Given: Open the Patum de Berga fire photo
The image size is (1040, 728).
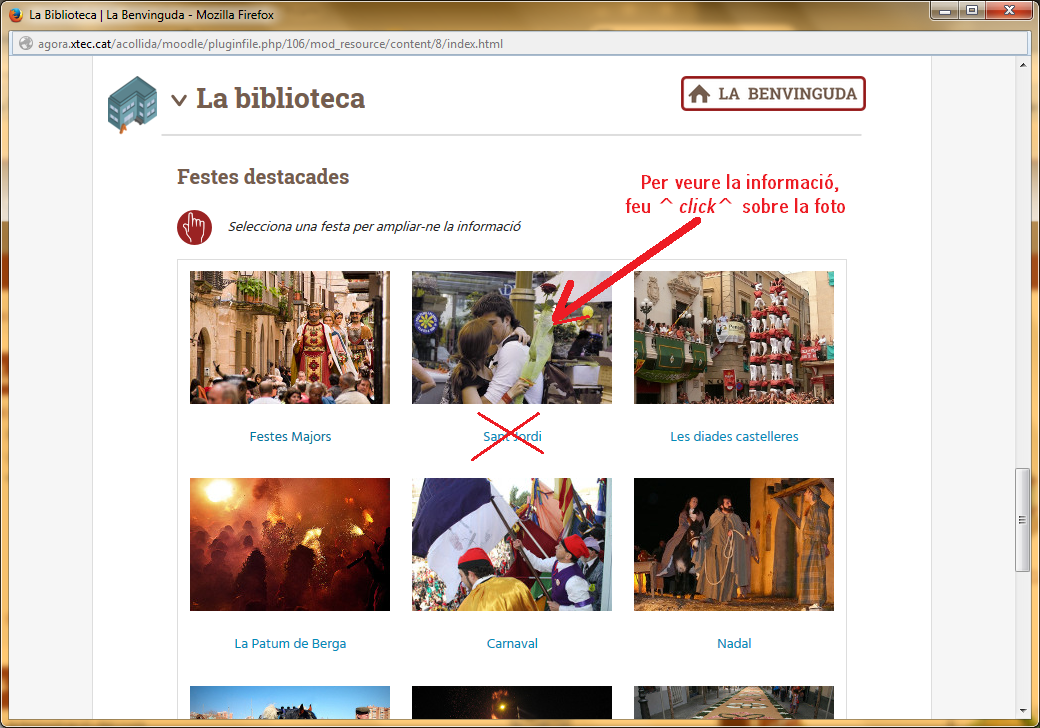Looking at the screenshot, I should tap(290, 544).
